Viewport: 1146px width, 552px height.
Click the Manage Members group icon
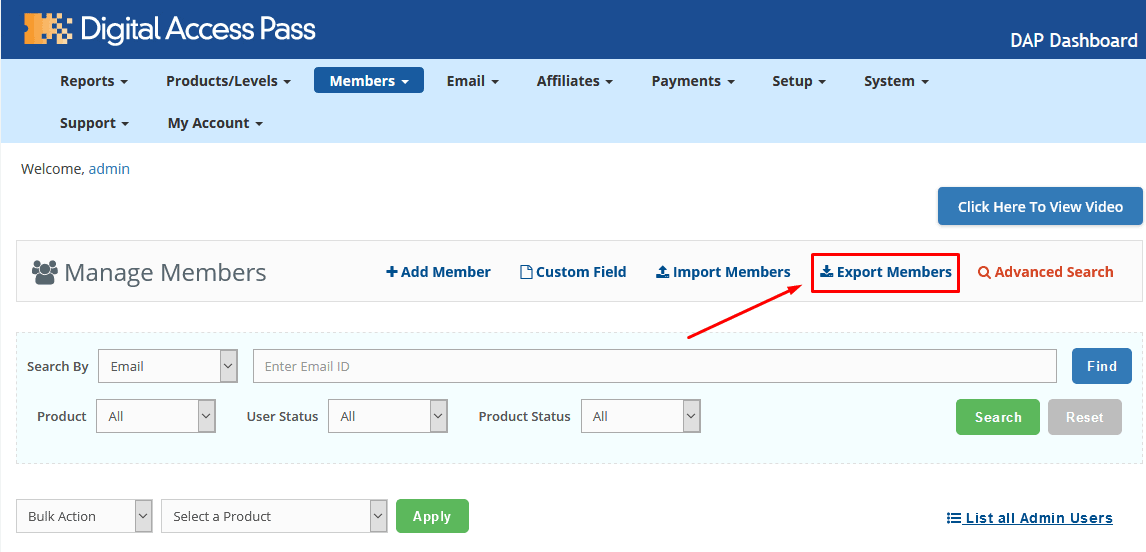45,272
